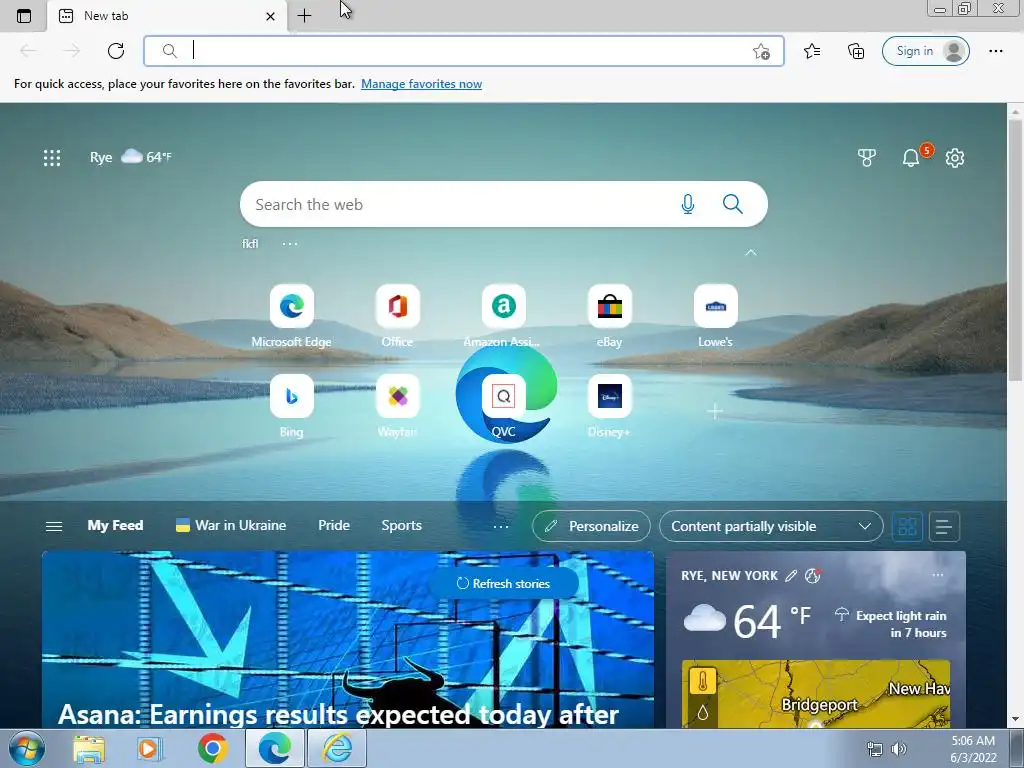The image size is (1024, 768).
Task: Click the volume speaker tray icon
Action: coord(899,749)
